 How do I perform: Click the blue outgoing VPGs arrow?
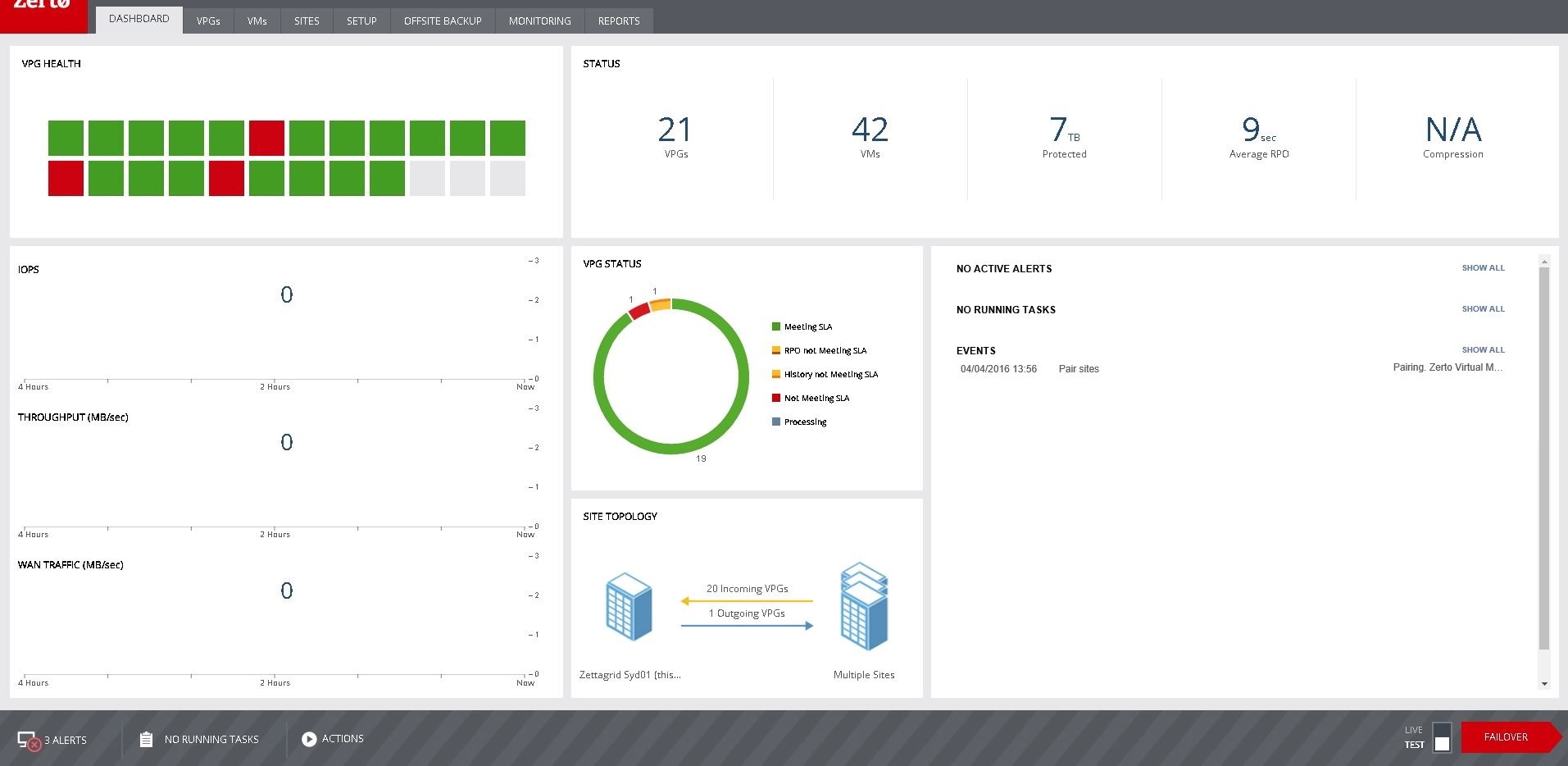click(x=747, y=626)
